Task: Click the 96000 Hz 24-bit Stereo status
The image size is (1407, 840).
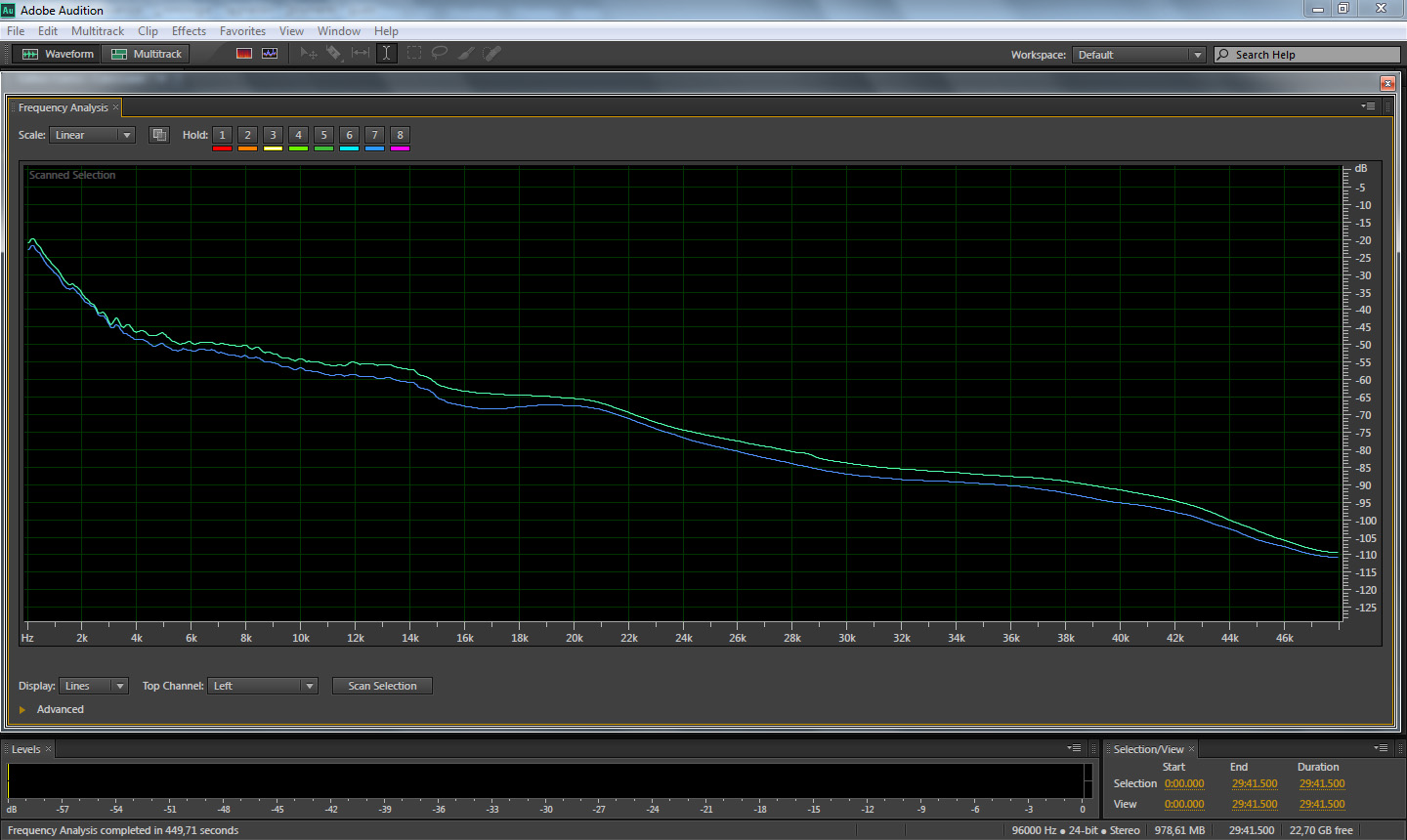Action: [1076, 830]
